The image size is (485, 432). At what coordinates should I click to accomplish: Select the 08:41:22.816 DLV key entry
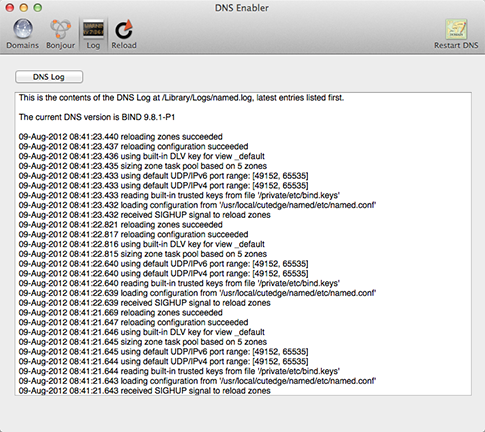pyautogui.click(x=142, y=244)
